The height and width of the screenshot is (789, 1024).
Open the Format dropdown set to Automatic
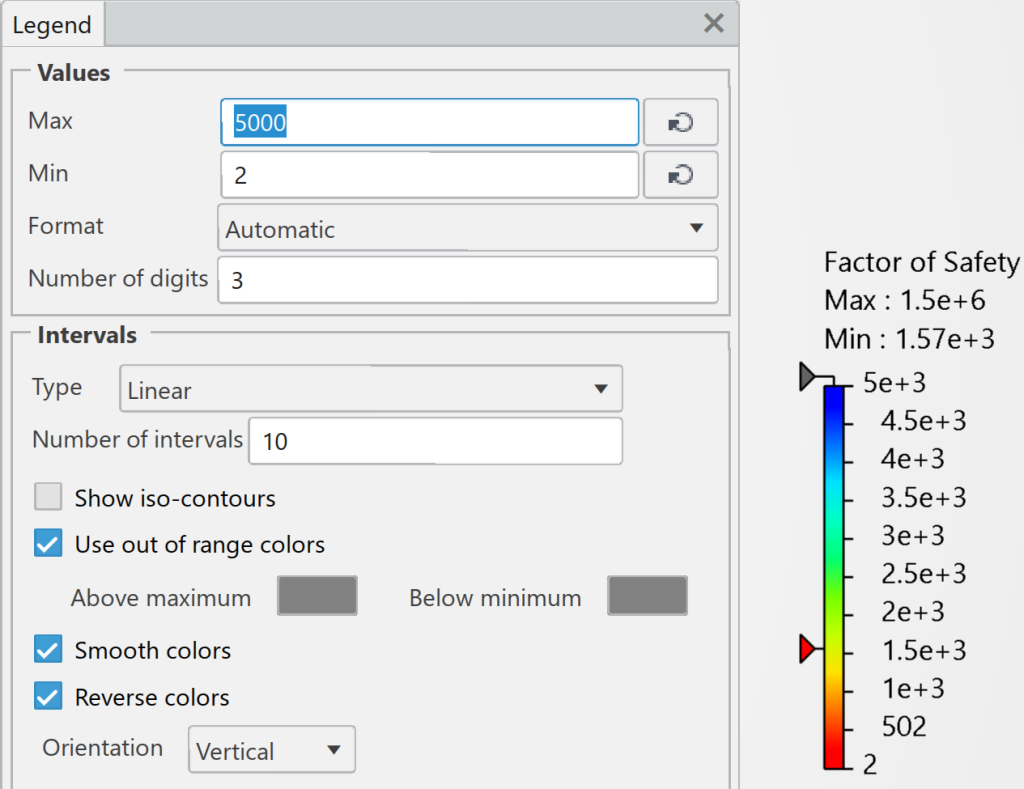pos(468,228)
